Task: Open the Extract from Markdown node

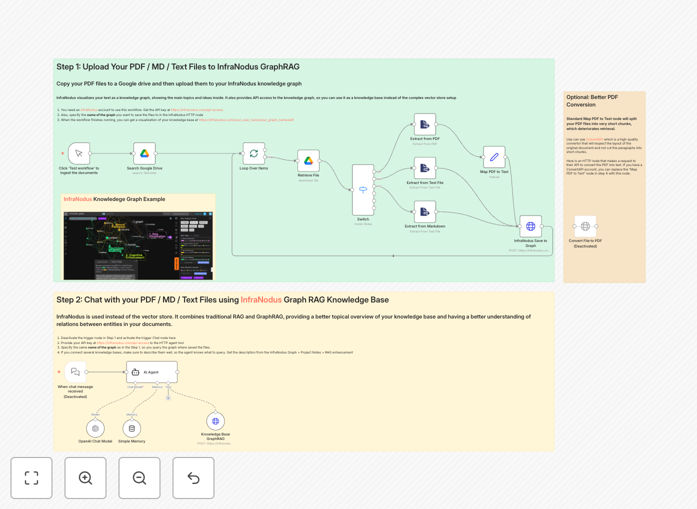Action: pos(425,212)
